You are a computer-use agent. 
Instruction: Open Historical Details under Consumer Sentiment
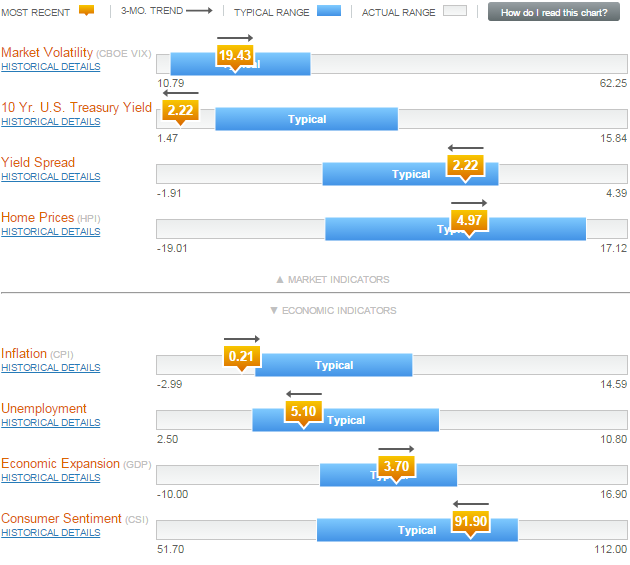click(x=51, y=533)
